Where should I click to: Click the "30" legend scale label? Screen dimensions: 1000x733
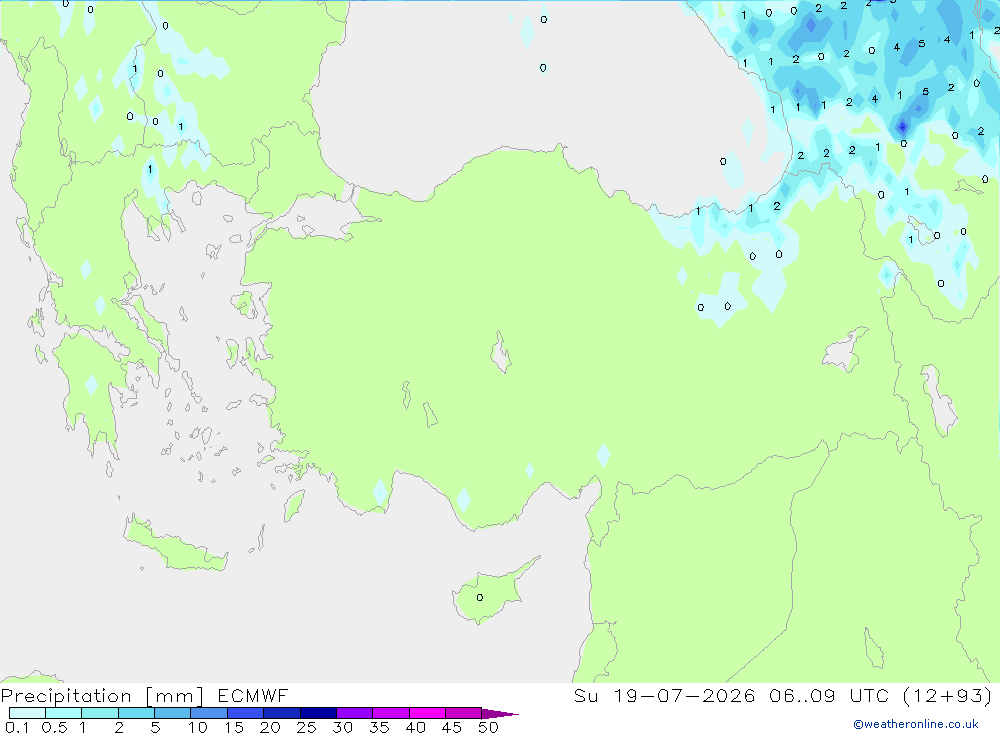click(343, 727)
